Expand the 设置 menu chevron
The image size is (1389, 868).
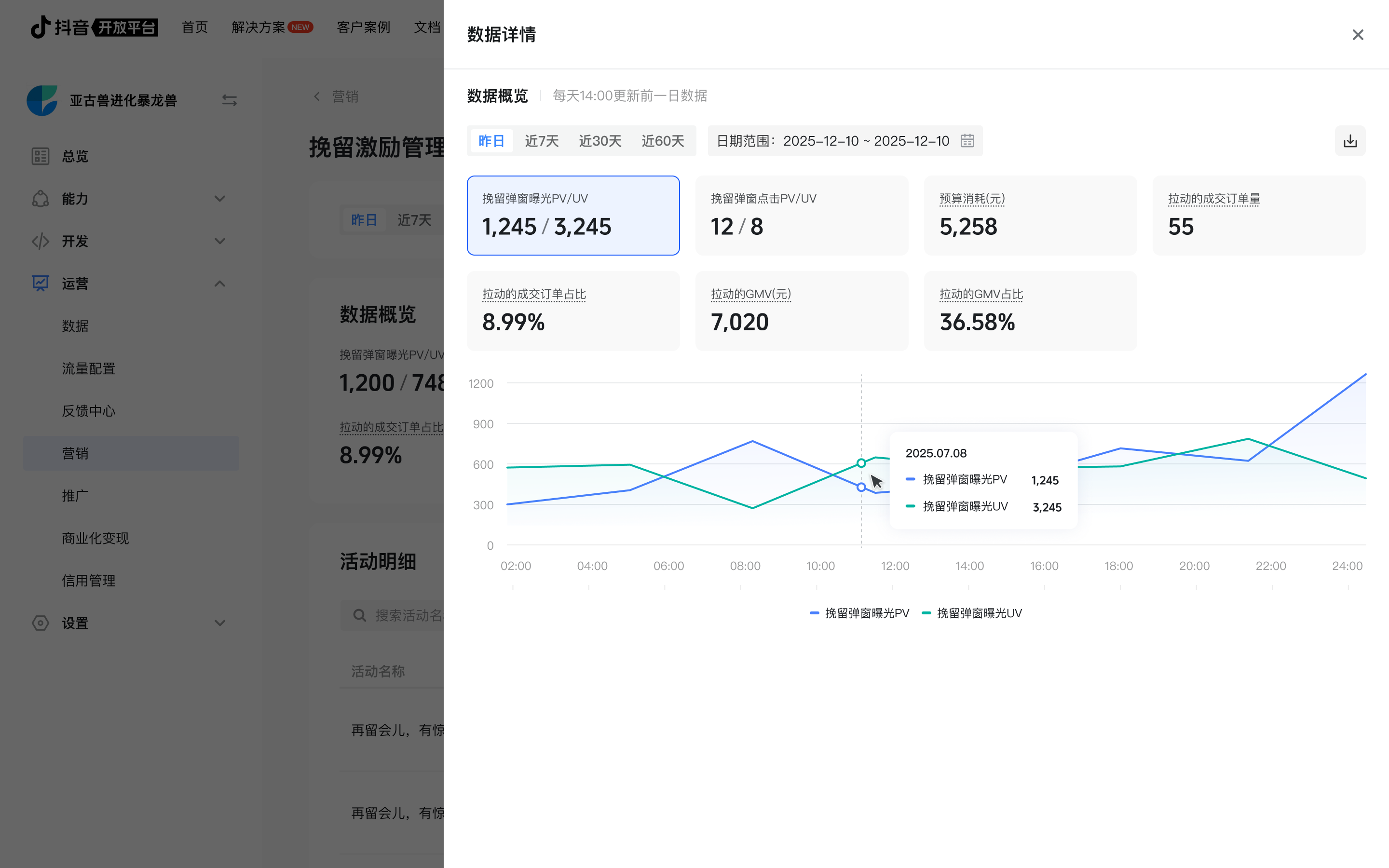(220, 623)
